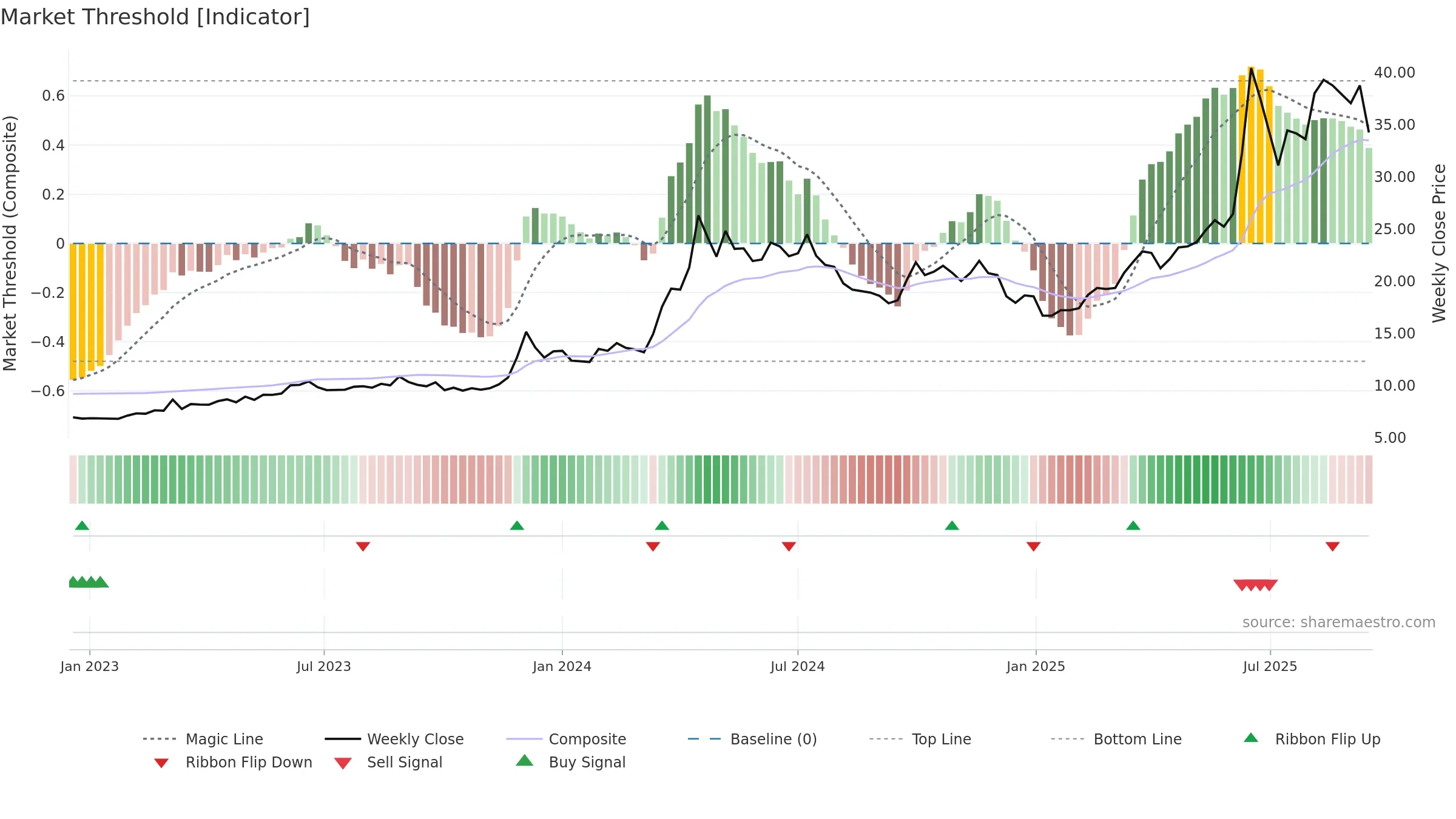This screenshot has height=819, width=1456.
Task: Click the red sell signal cluster near Jul 2025
Action: tap(1256, 585)
